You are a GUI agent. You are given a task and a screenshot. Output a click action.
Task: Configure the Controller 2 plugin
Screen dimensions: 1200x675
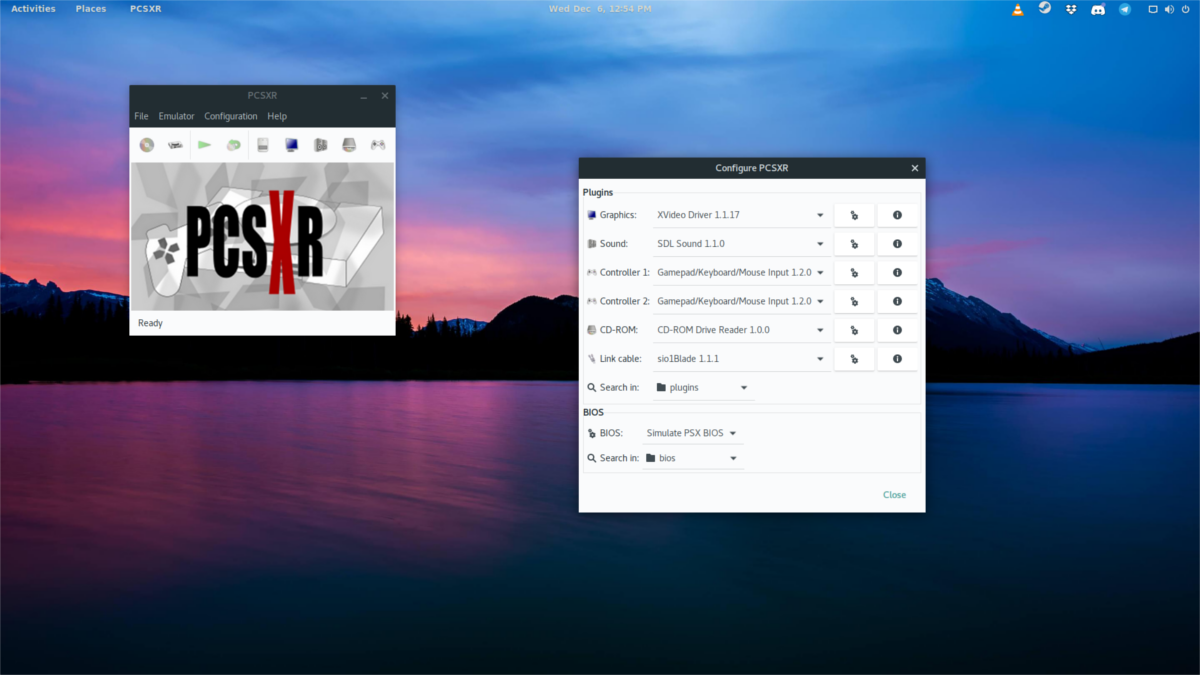[854, 301]
